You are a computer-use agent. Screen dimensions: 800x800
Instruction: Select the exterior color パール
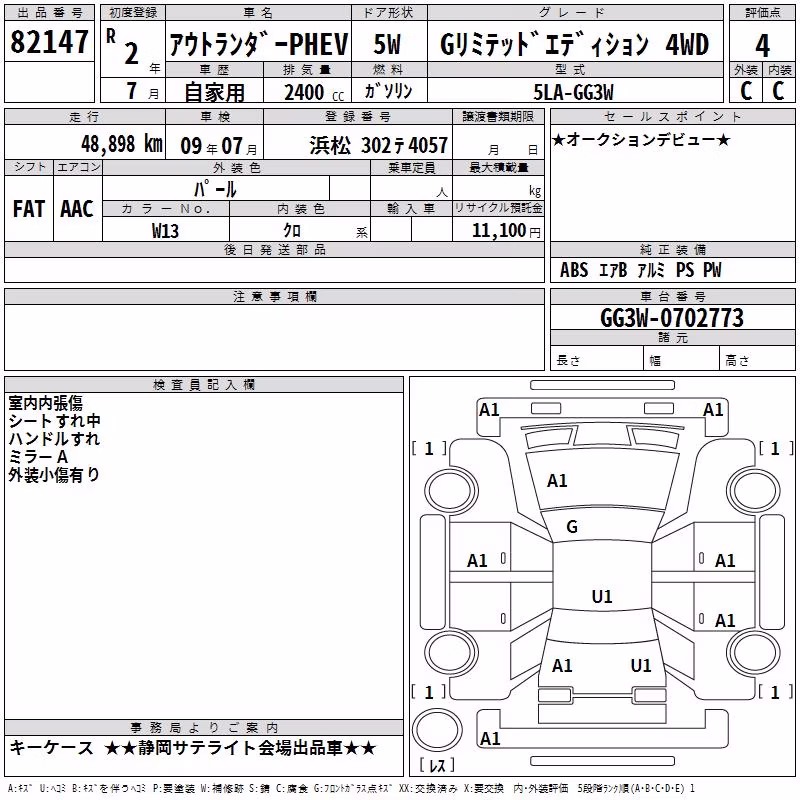click(215, 189)
